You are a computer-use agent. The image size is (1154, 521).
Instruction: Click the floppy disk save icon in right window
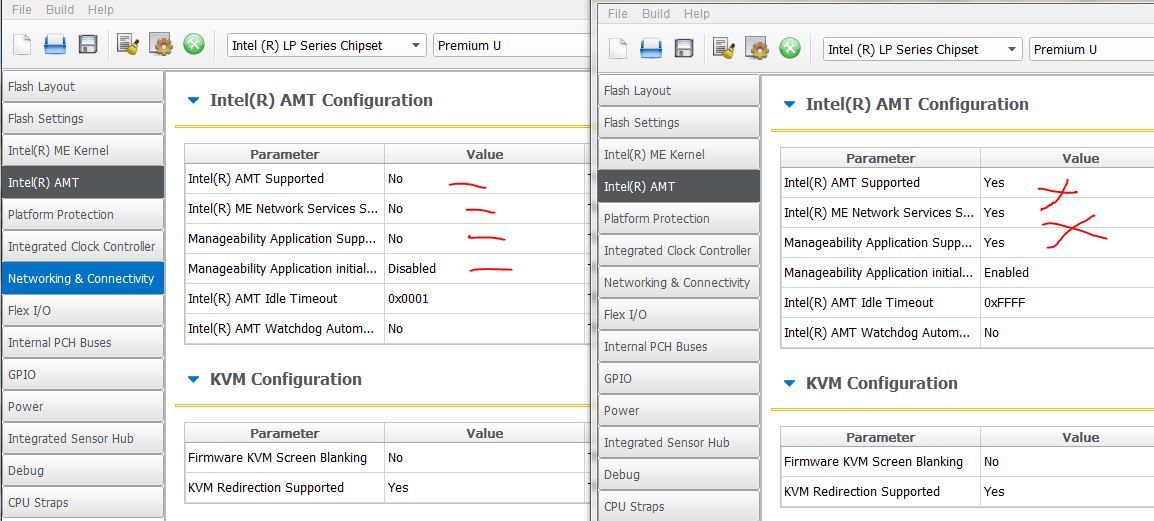point(684,49)
